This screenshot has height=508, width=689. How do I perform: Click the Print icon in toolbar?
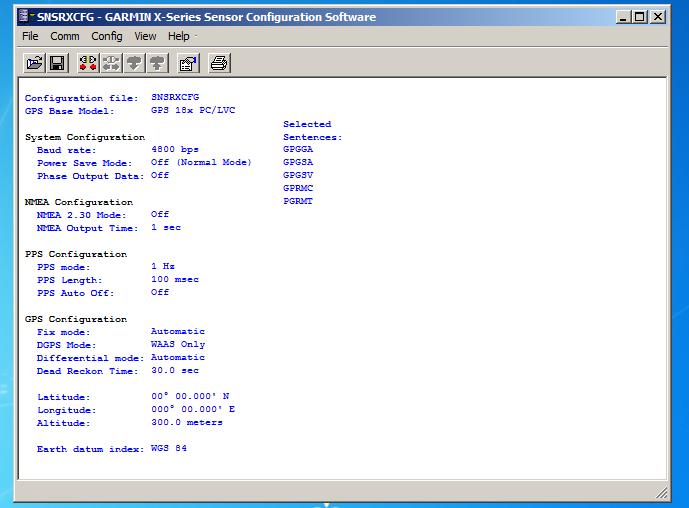point(219,63)
